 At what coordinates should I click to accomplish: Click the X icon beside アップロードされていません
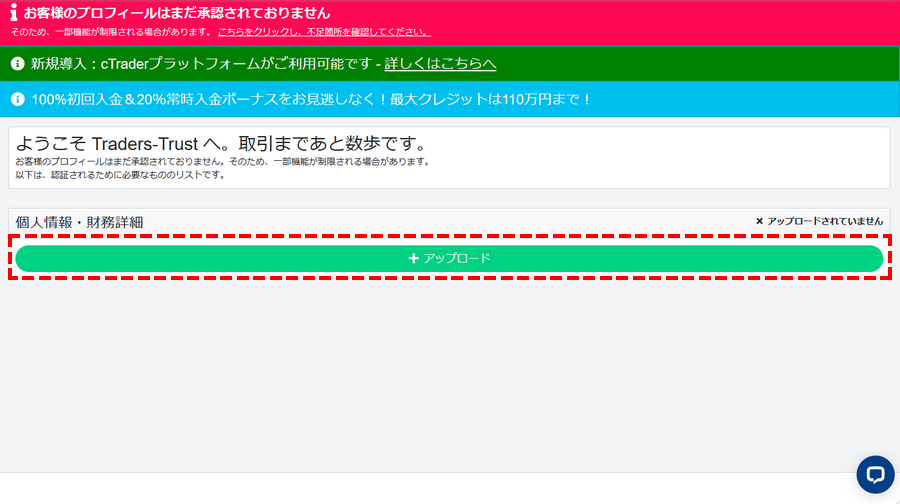tap(759, 221)
